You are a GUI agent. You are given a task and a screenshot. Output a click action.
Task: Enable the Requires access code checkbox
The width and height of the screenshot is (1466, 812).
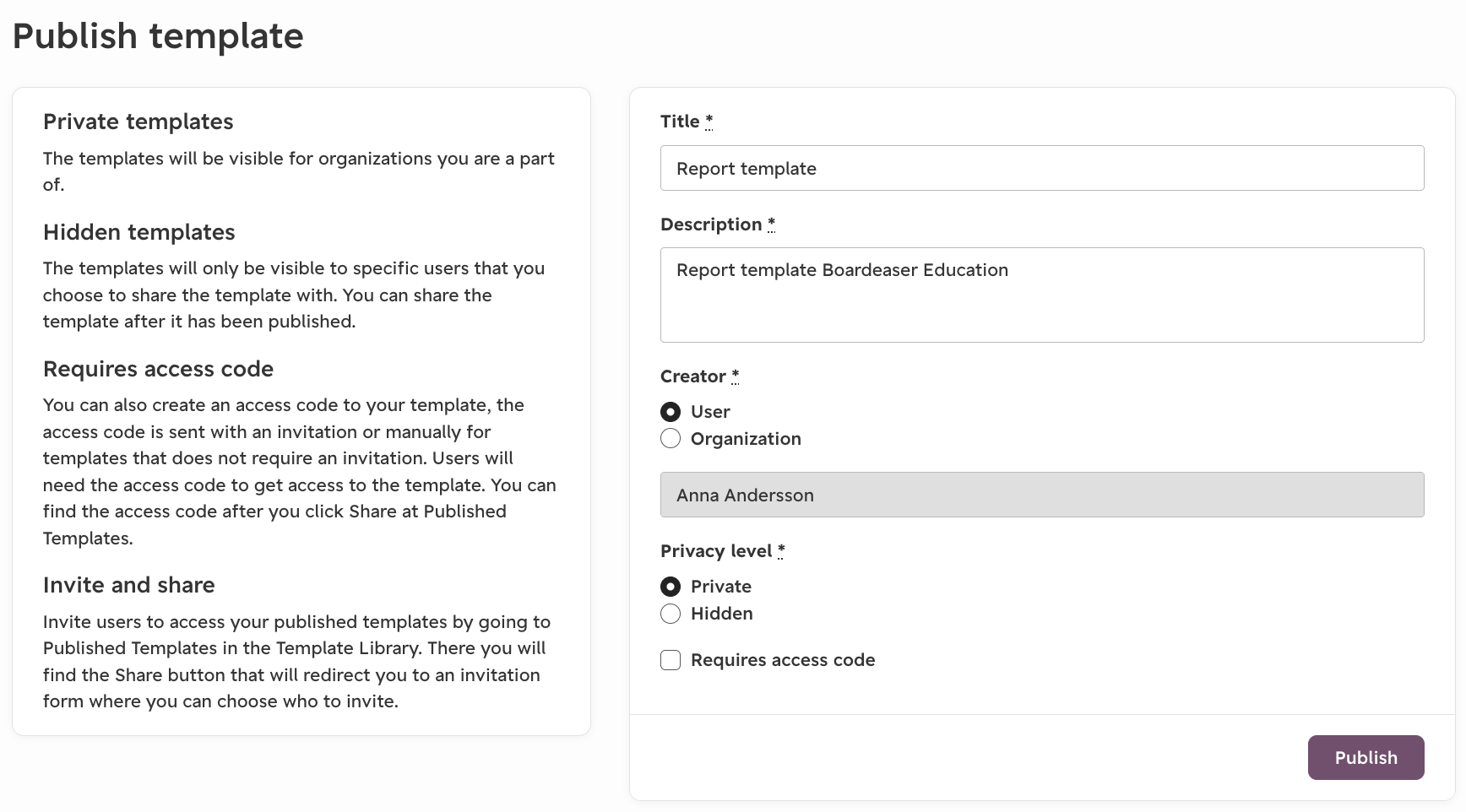671,660
